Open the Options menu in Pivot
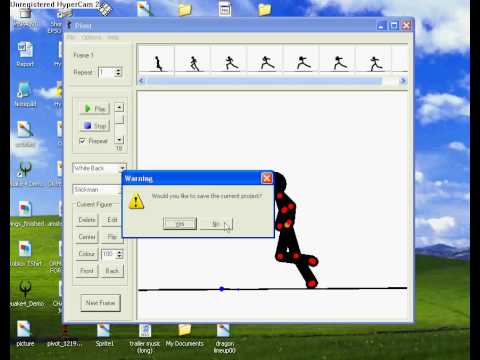This screenshot has height=360, width=480. pos(91,37)
